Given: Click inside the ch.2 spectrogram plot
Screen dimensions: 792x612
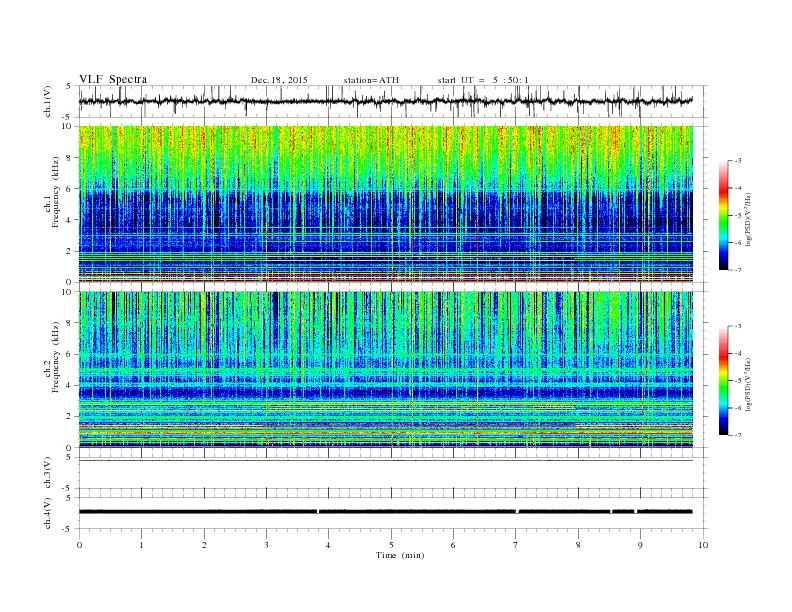Looking at the screenshot, I should 385,369.
